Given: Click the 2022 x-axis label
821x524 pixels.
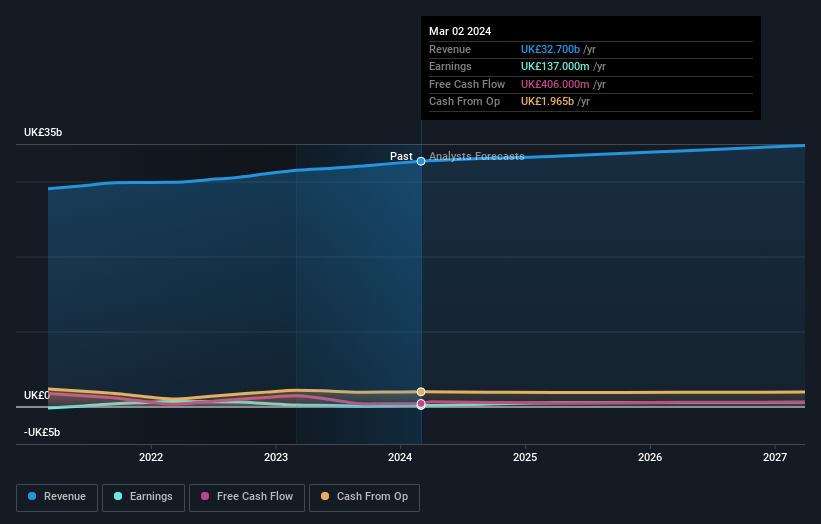Looking at the screenshot, I should click(x=151, y=457).
